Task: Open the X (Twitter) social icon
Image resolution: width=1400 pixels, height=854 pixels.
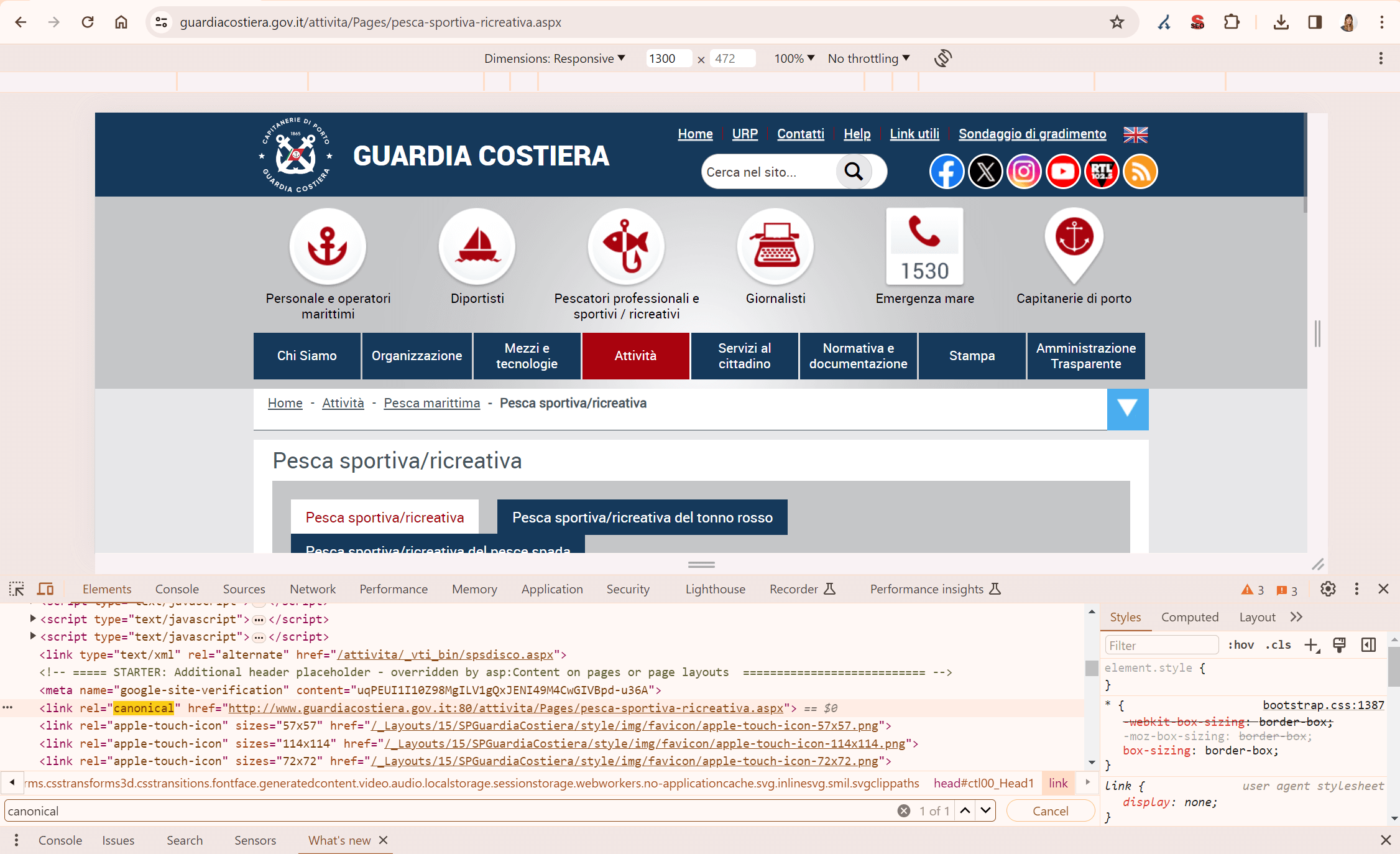Action: 985,171
